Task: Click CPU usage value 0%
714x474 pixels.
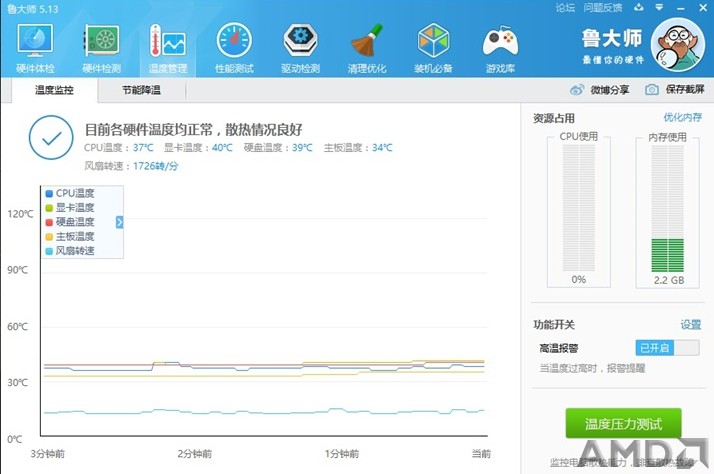Action: pyautogui.click(x=579, y=279)
